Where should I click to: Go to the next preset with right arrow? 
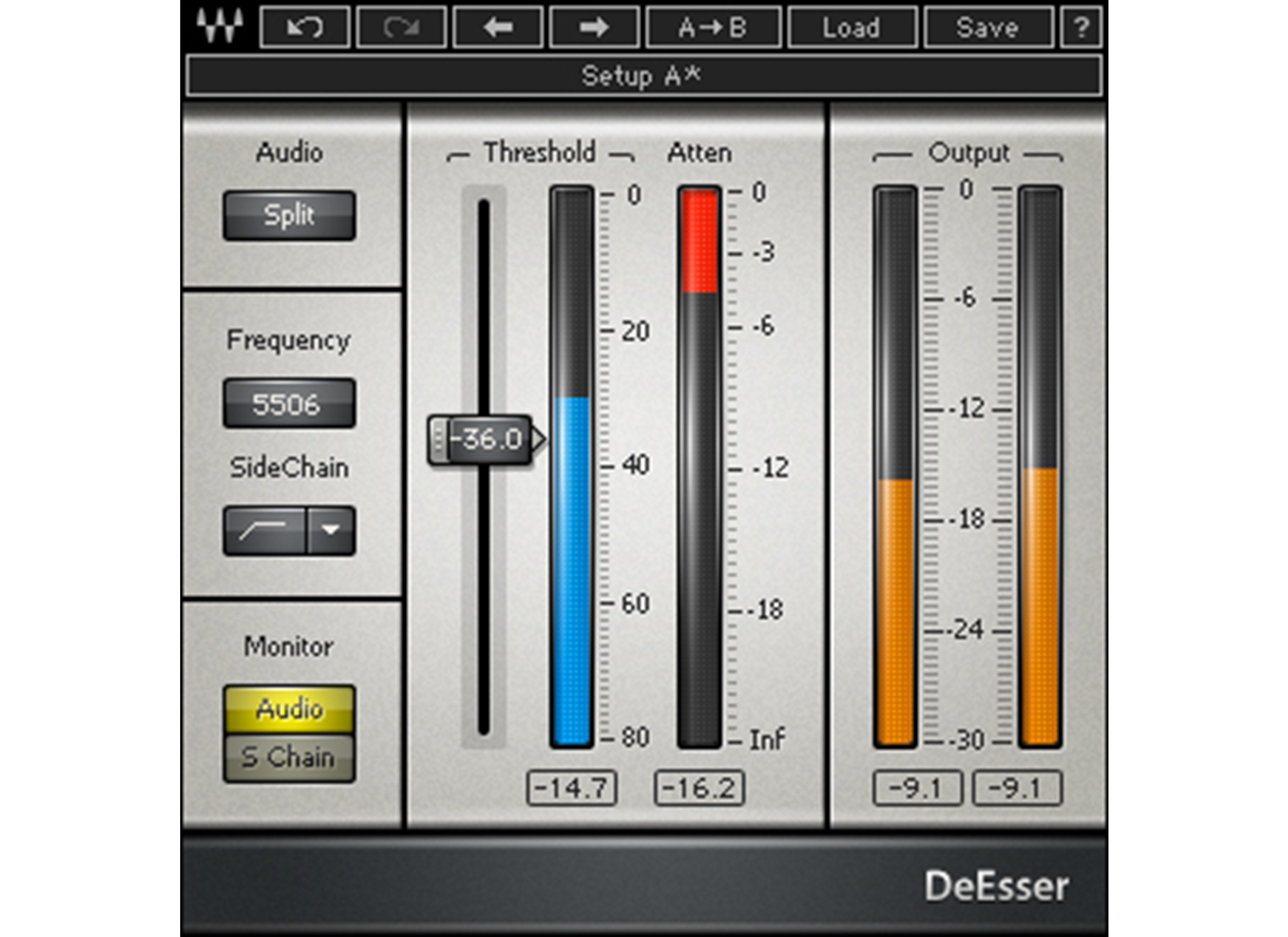[594, 27]
